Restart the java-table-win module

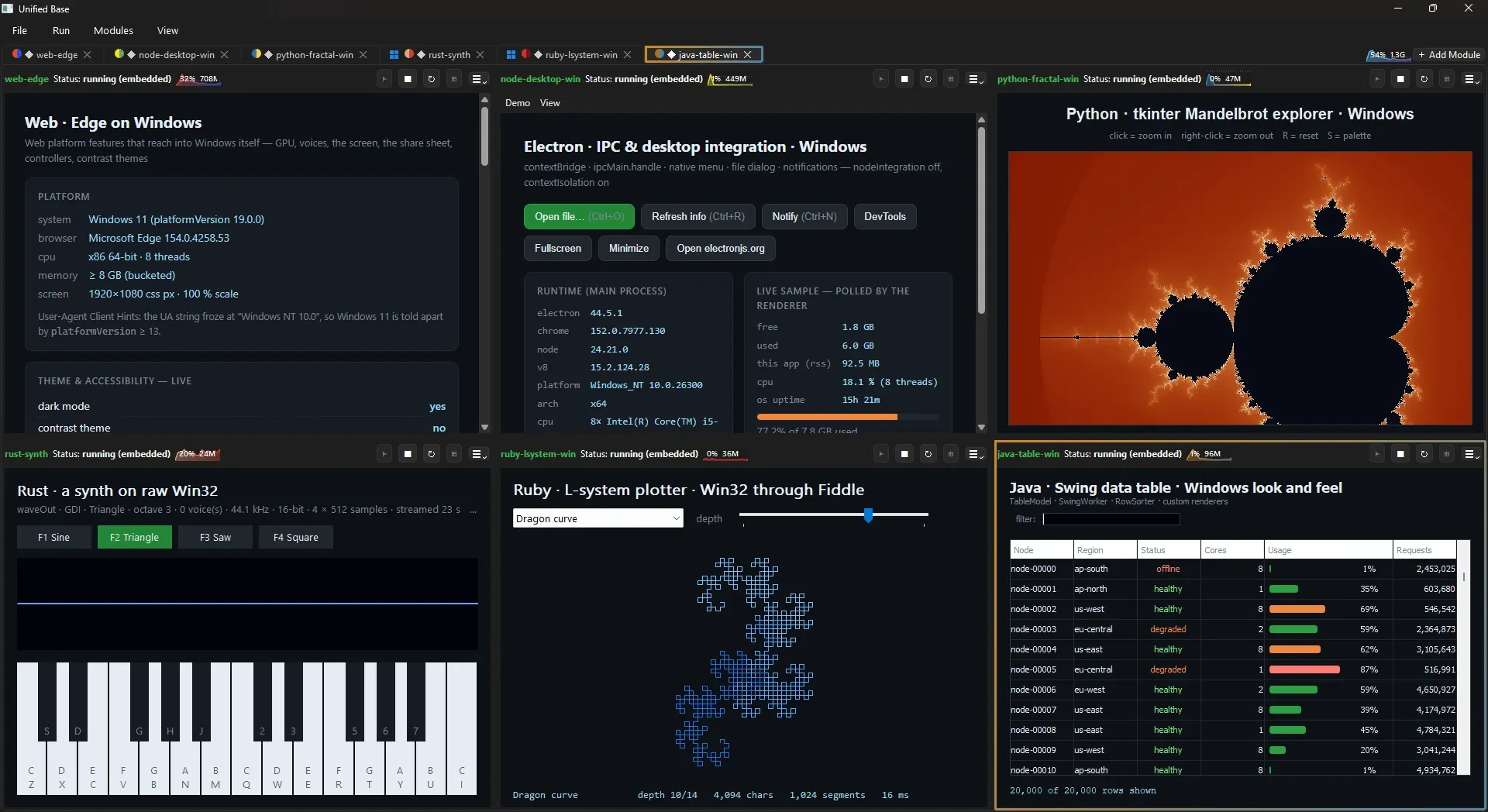1424,454
